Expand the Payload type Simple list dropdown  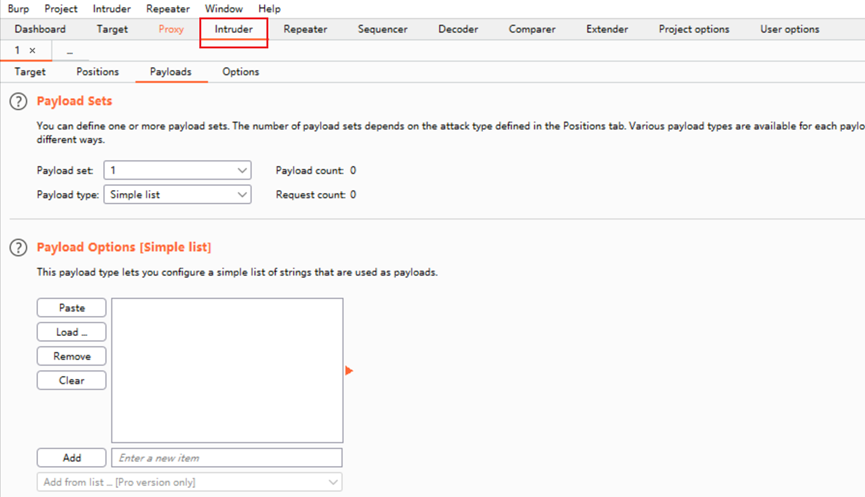(x=178, y=195)
